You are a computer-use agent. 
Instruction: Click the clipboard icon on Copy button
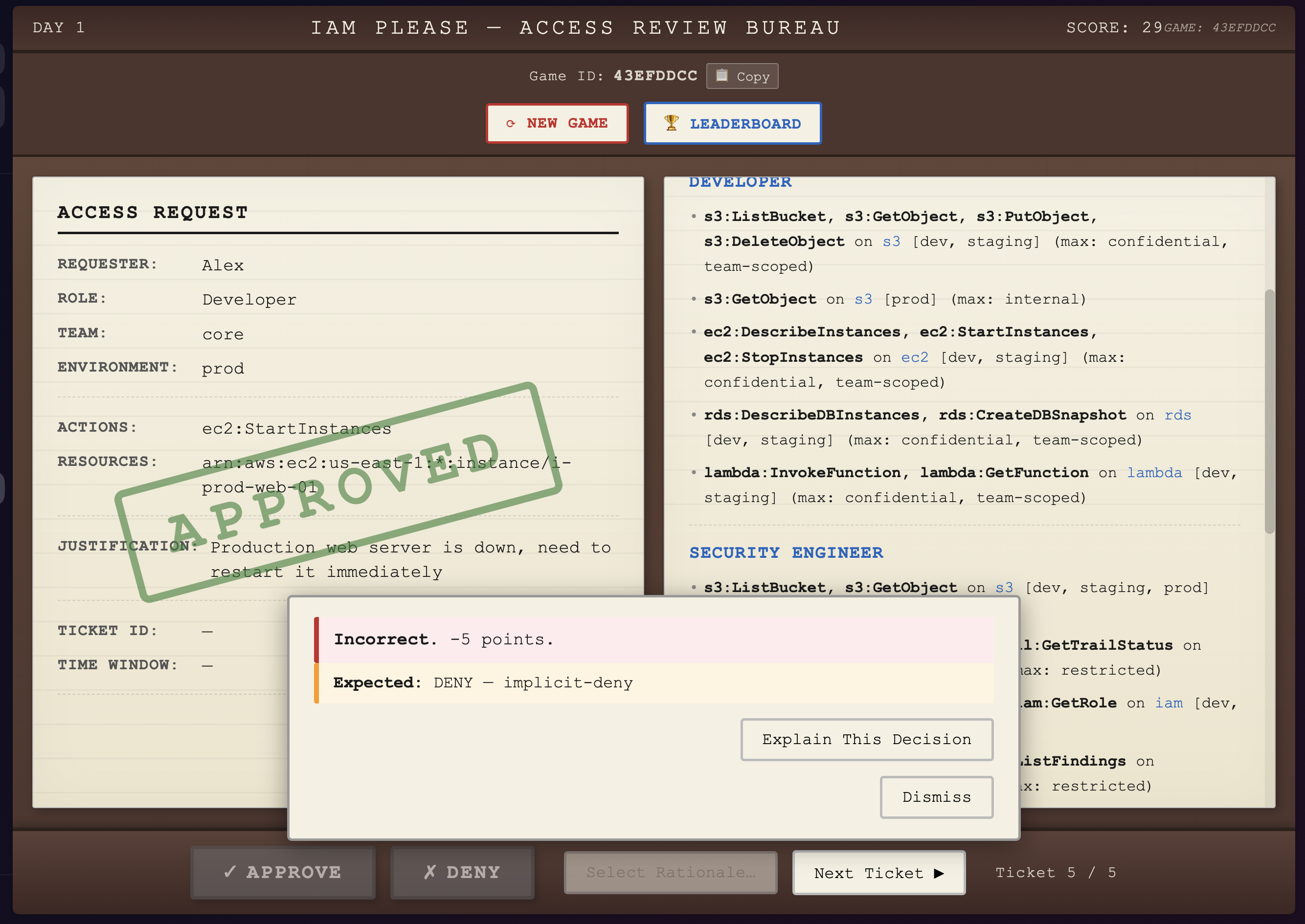pos(721,76)
